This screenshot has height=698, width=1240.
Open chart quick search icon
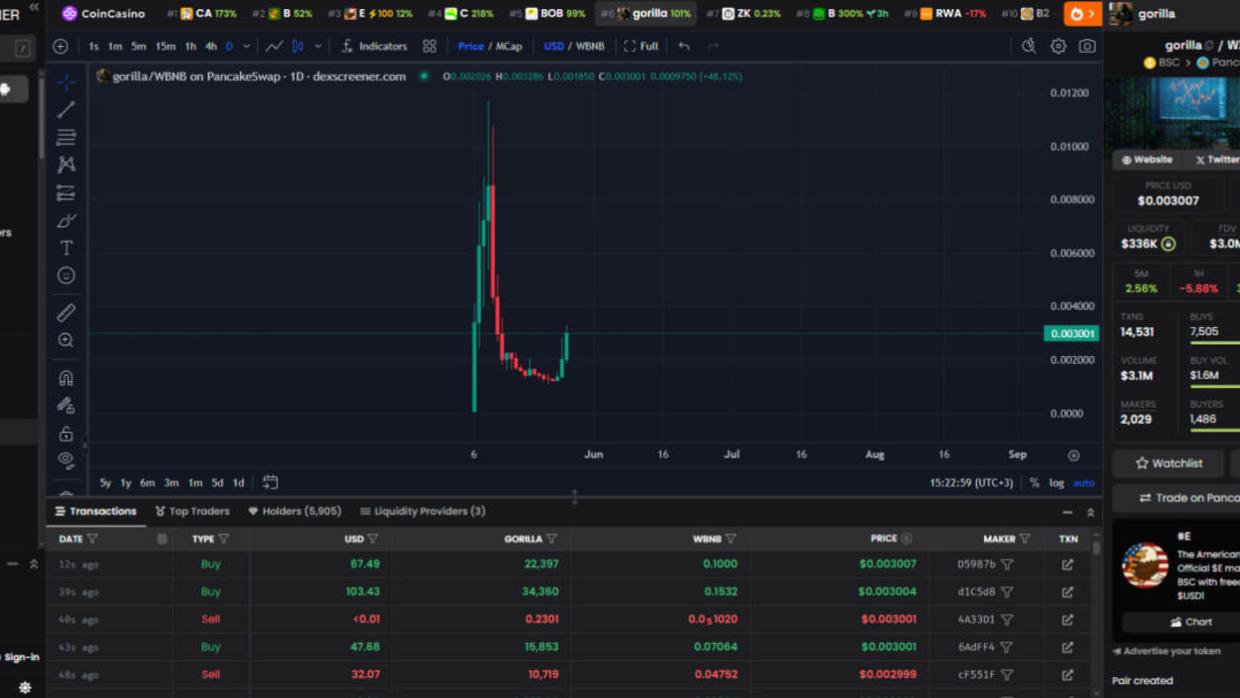pos(1028,46)
